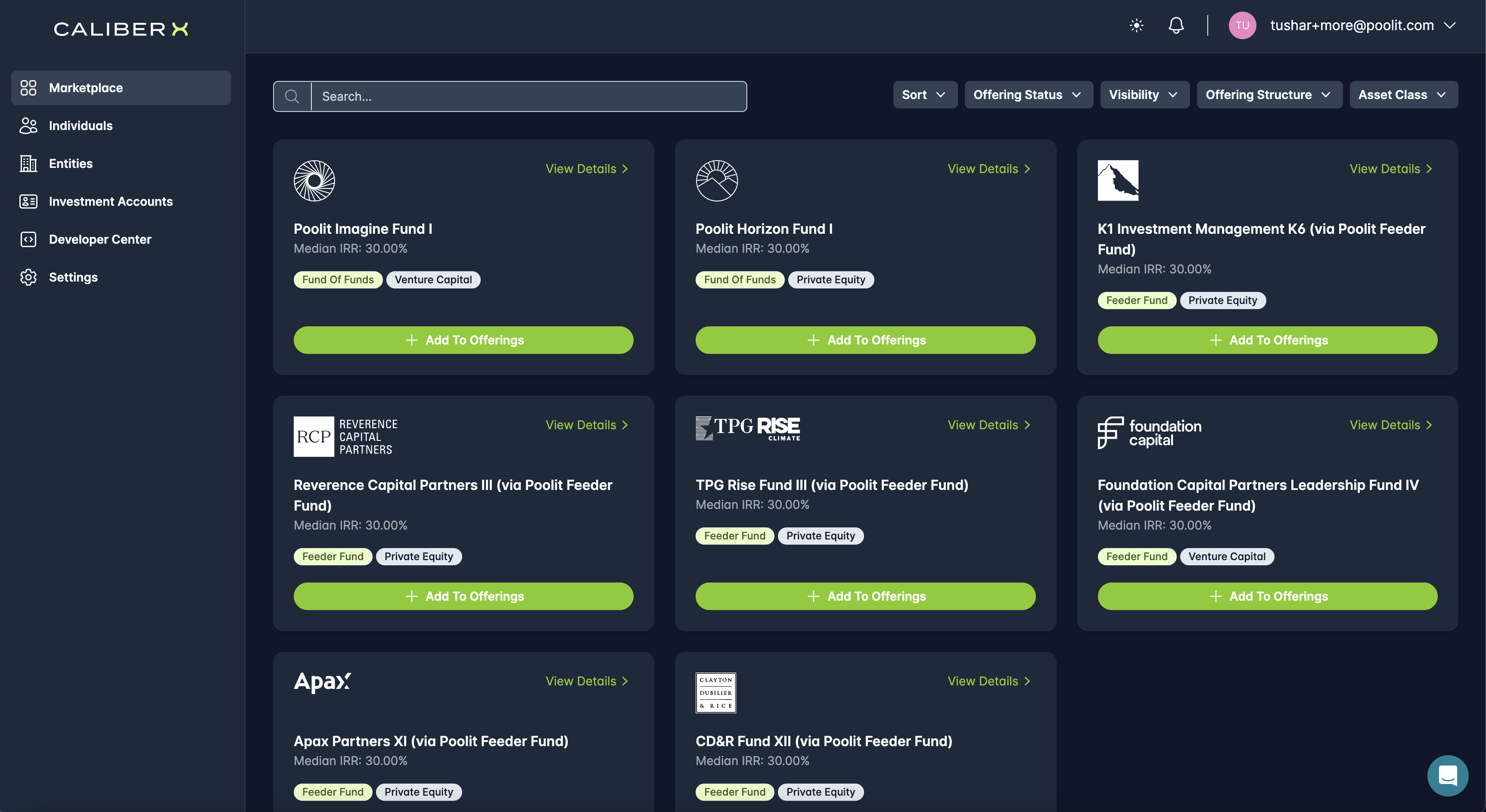1486x812 pixels.
Task: Open Investment Accounts sidebar item
Action: point(111,201)
